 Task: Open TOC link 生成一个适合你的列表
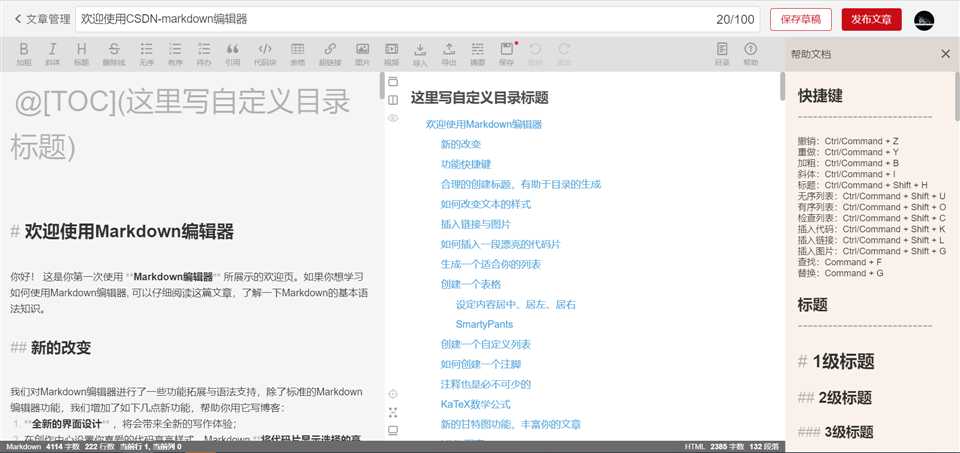490,264
